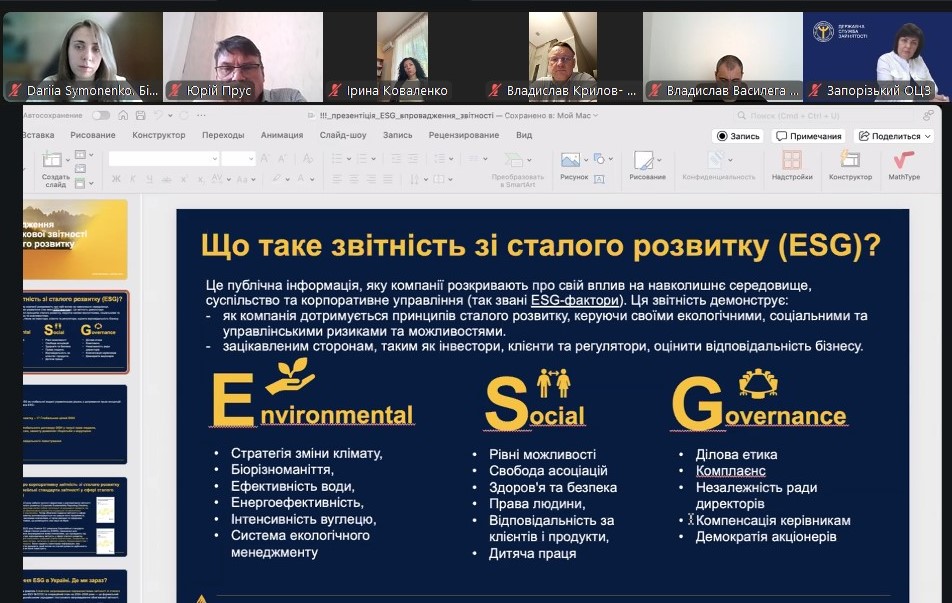
Task: Open the MathType add-in
Action: click(x=903, y=165)
